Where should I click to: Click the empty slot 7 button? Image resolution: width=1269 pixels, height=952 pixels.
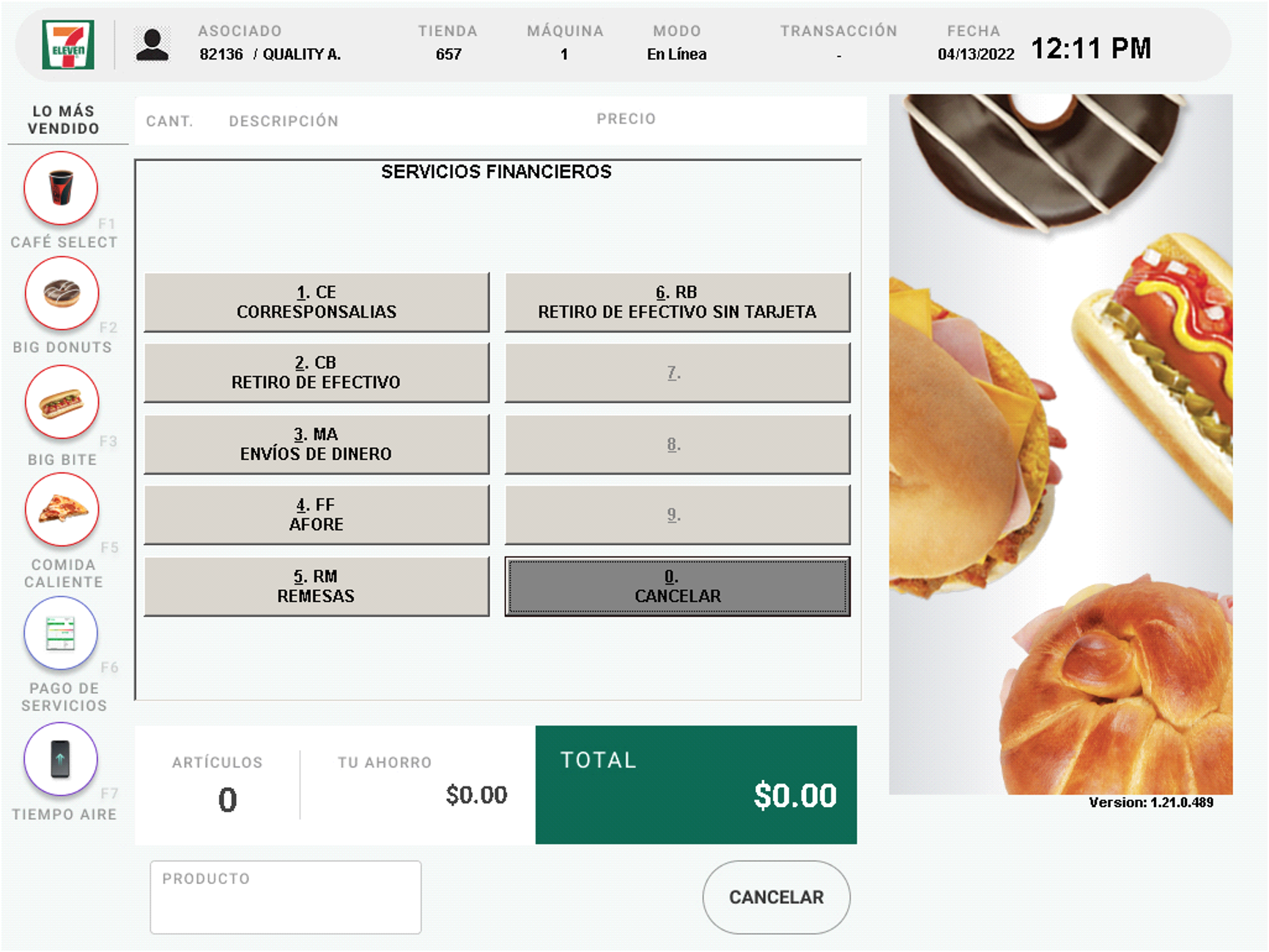(677, 373)
